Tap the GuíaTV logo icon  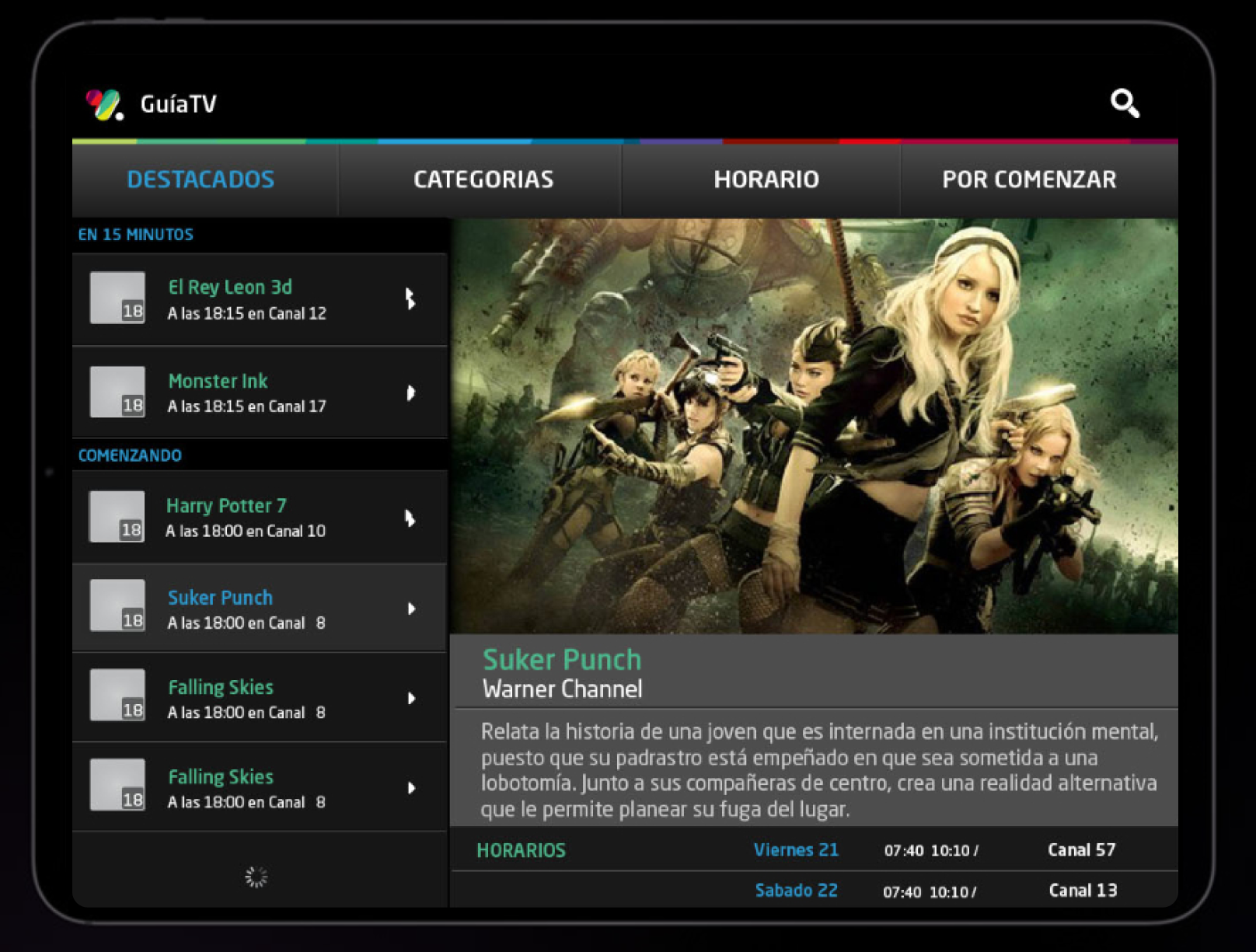(105, 105)
